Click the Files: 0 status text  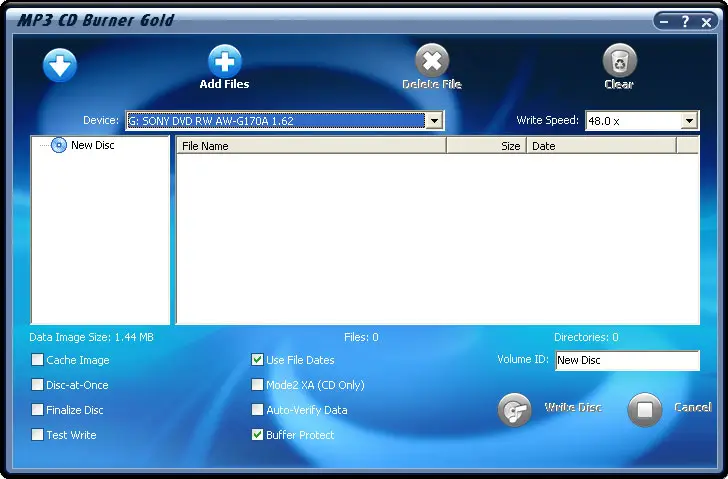361,337
